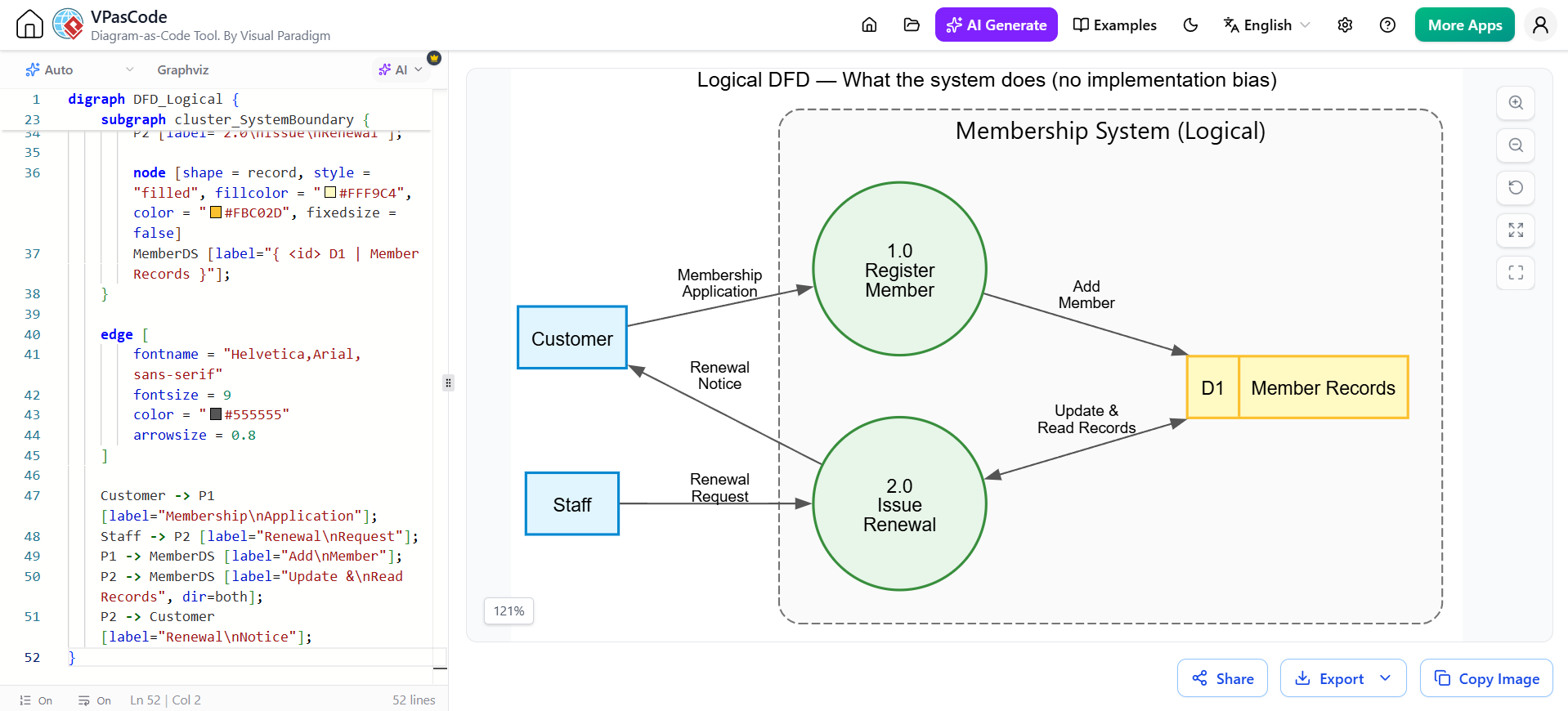The height and width of the screenshot is (711, 1568).
Task: Click the More Apps button
Action: coord(1464,25)
